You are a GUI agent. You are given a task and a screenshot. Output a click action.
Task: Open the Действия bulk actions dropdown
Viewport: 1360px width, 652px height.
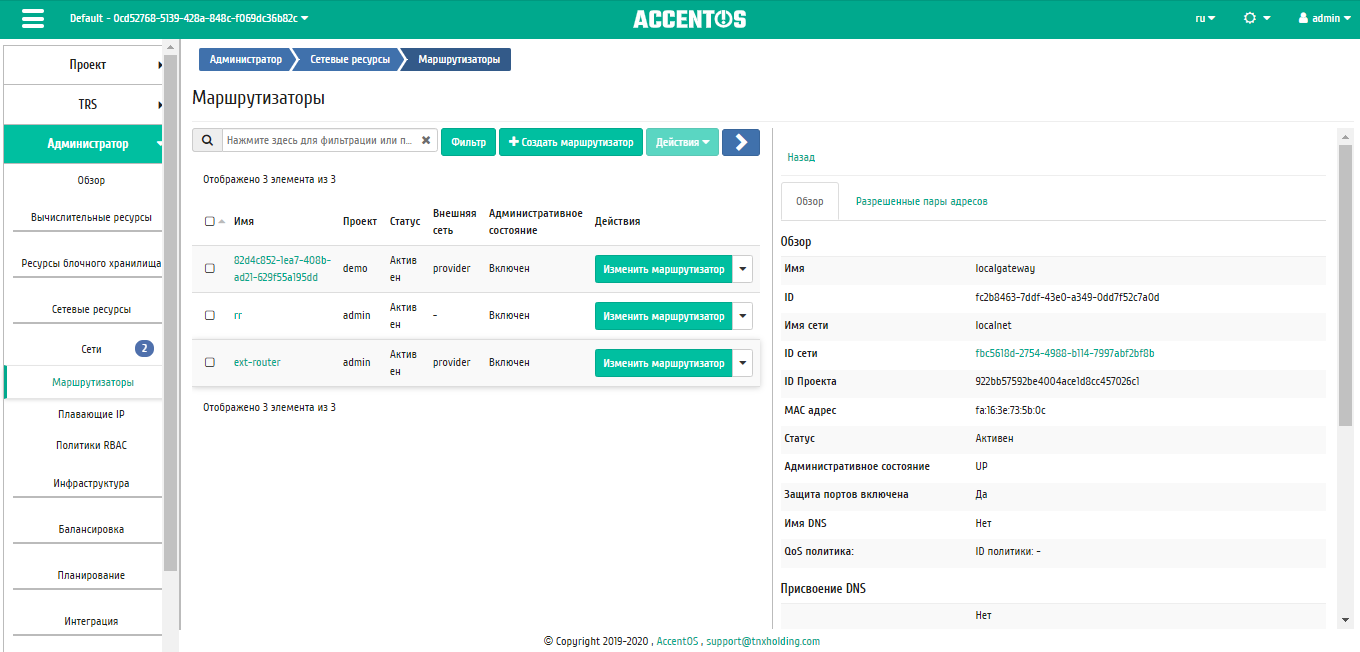point(682,142)
